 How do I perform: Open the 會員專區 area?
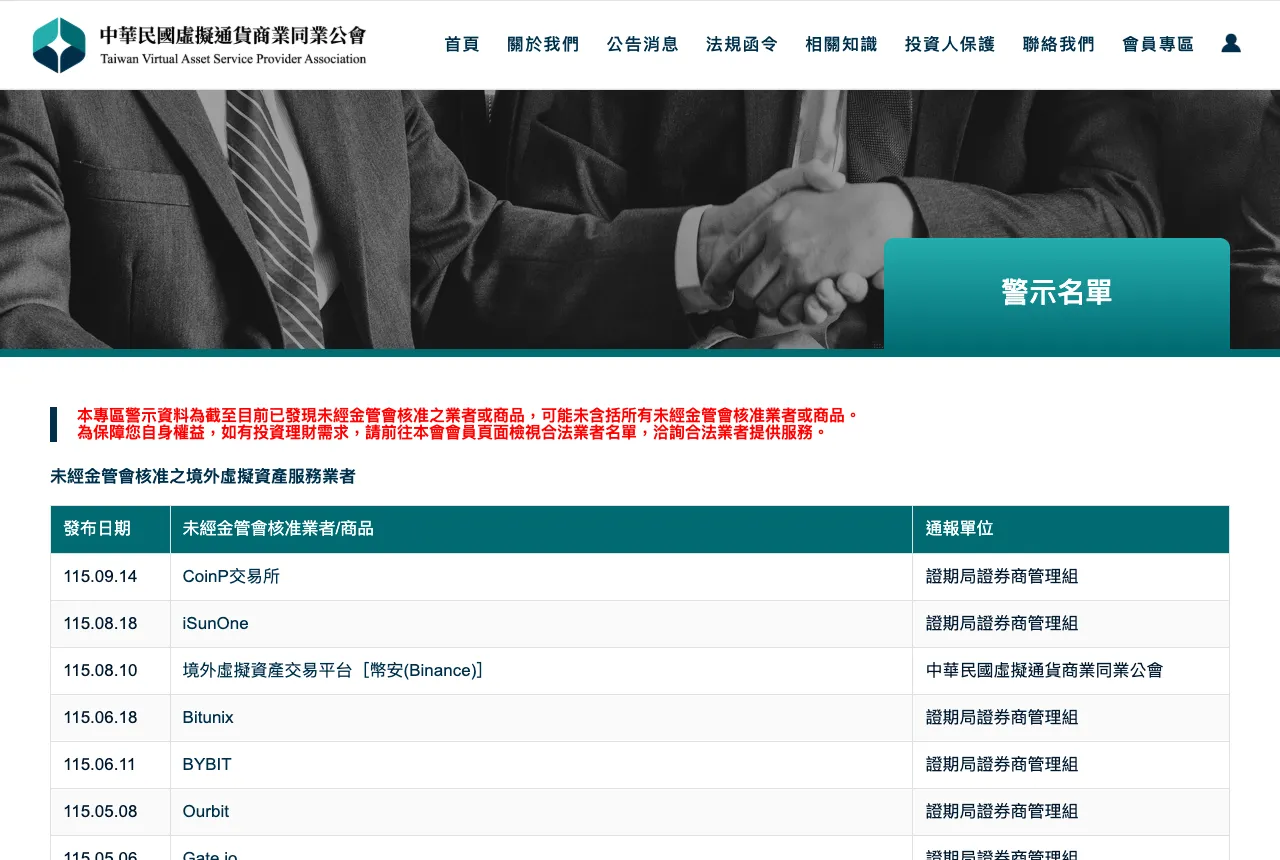1158,44
